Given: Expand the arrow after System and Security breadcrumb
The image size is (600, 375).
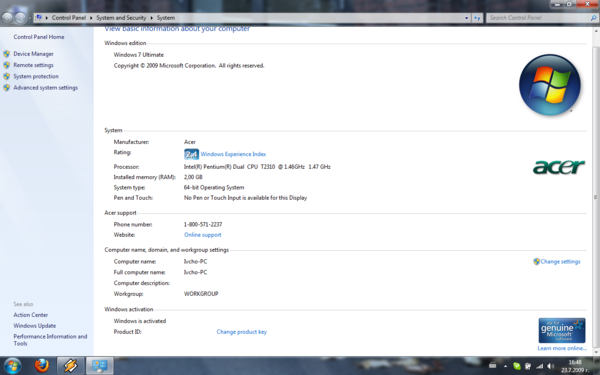Looking at the screenshot, I should coord(152,18).
